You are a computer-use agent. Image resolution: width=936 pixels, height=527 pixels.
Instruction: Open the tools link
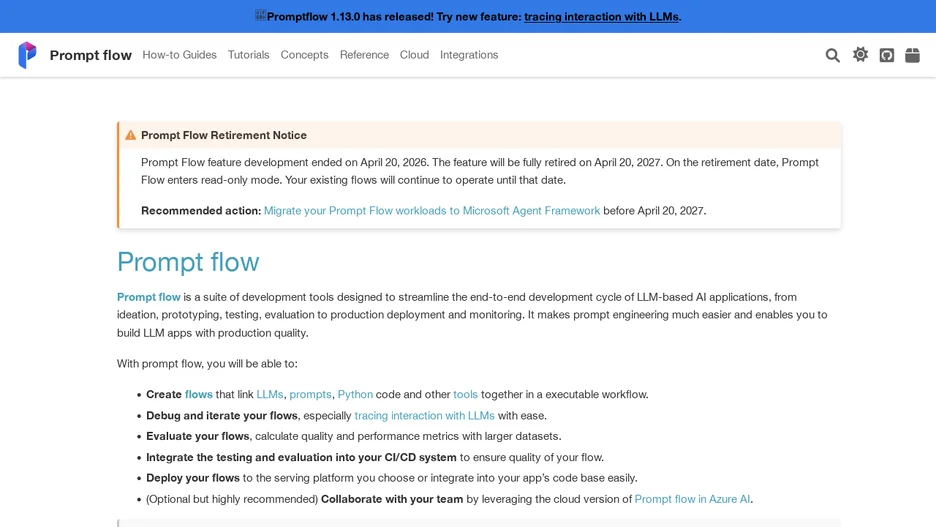[466, 395]
